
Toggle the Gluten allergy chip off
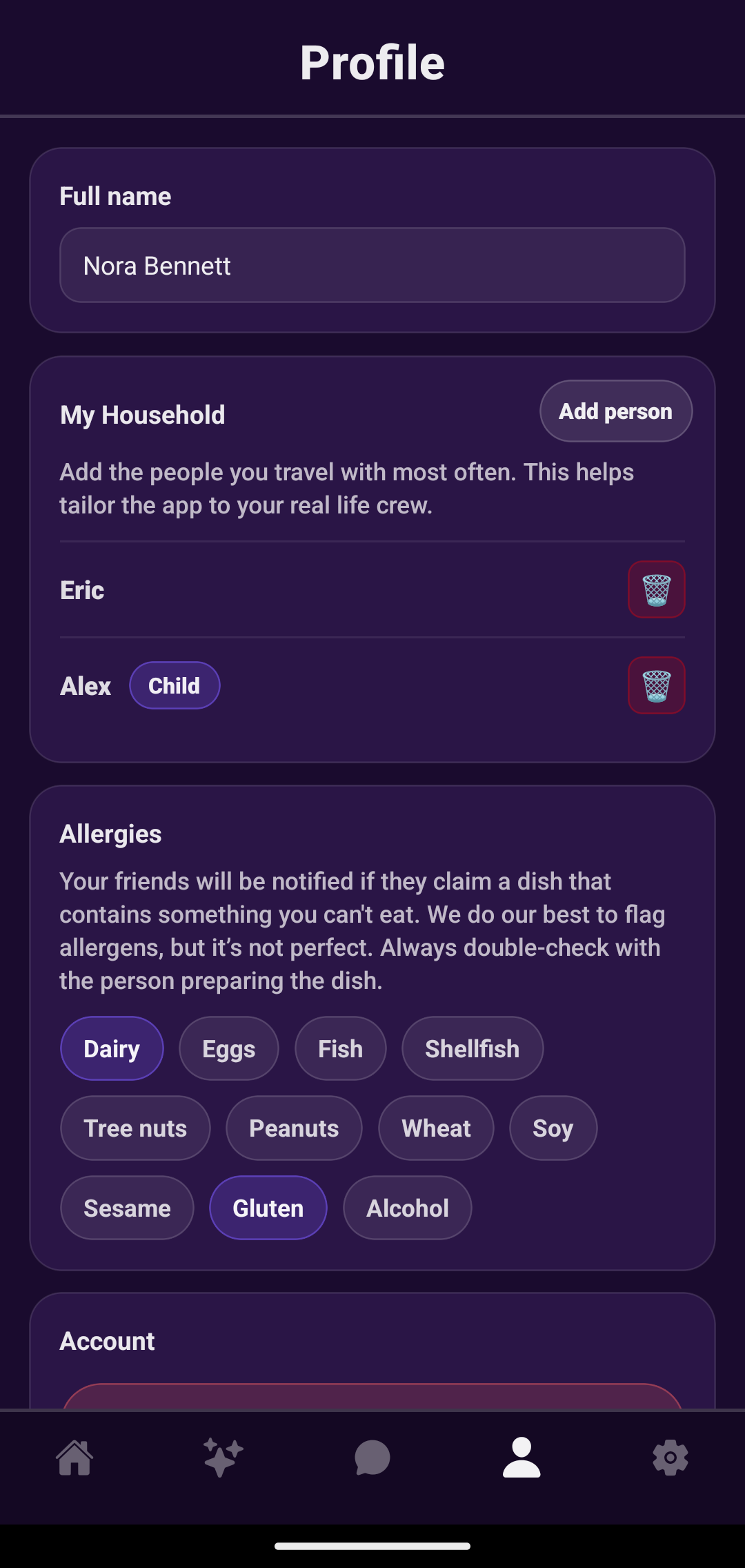[x=268, y=1208]
